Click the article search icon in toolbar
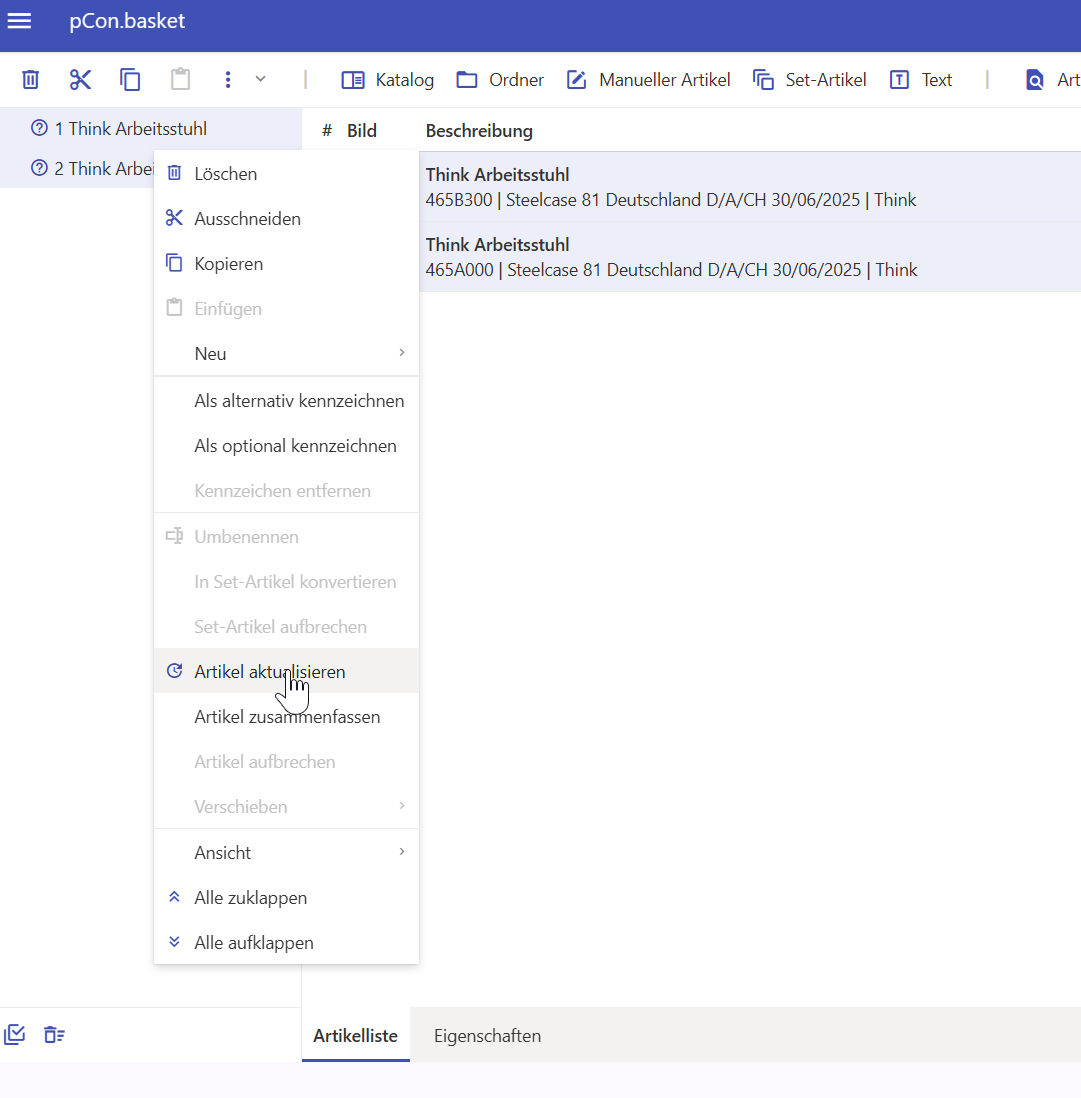Screen dimensions: 1081x1098 coord(1034,80)
